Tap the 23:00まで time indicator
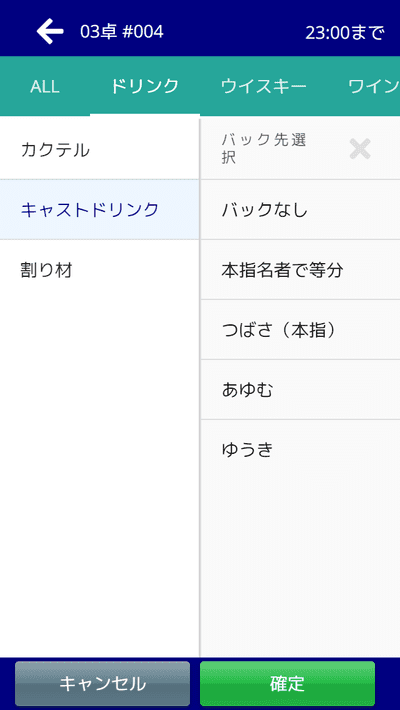Image resolution: width=400 pixels, height=710 pixels. pyautogui.click(x=345, y=32)
